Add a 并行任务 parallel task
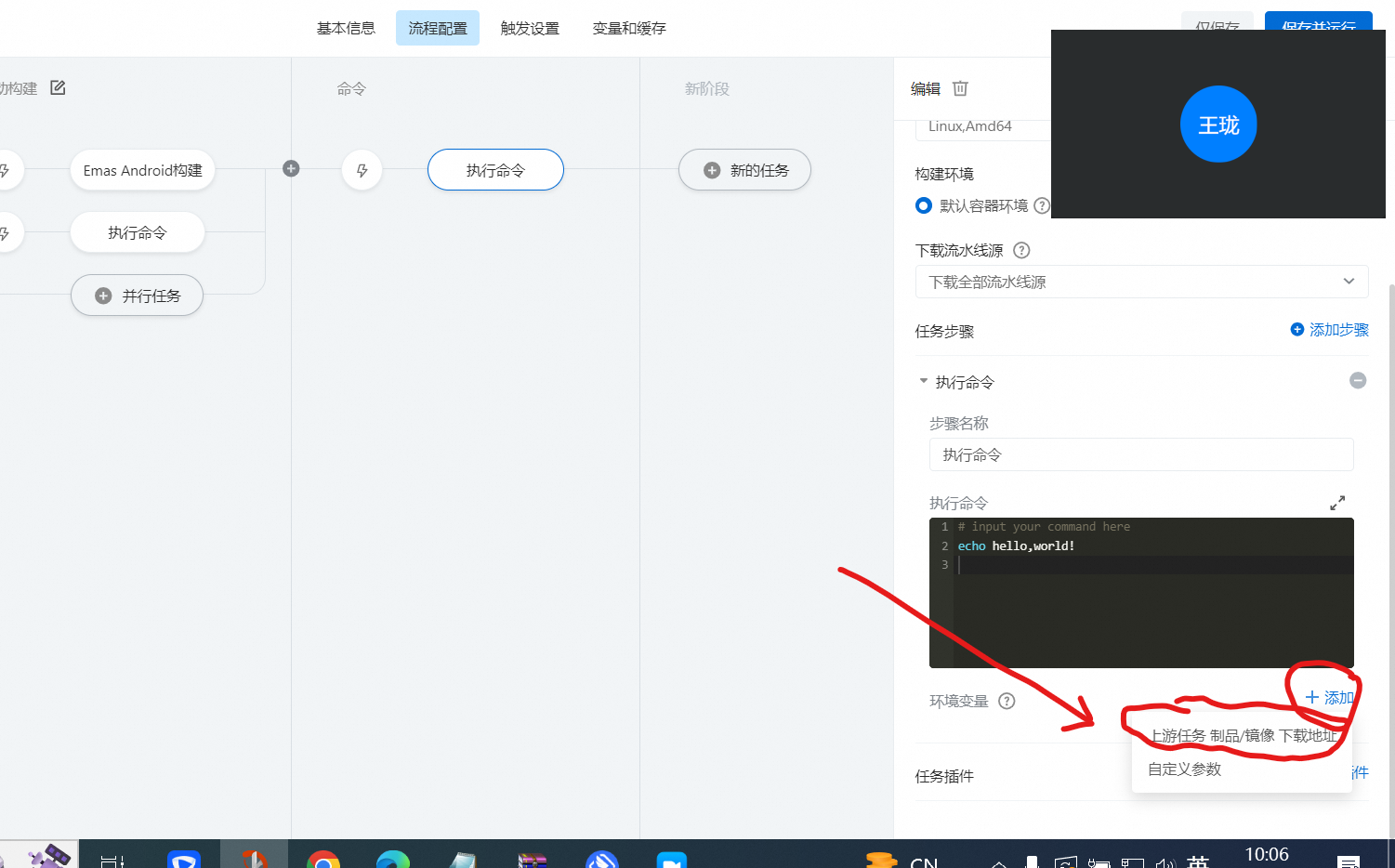 click(x=137, y=296)
